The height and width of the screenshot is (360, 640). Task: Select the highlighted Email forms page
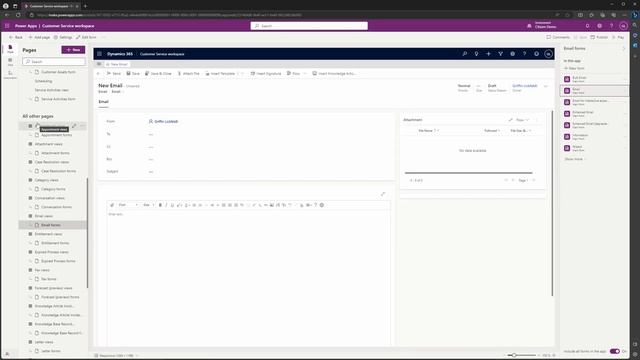pyautogui.click(x=53, y=225)
